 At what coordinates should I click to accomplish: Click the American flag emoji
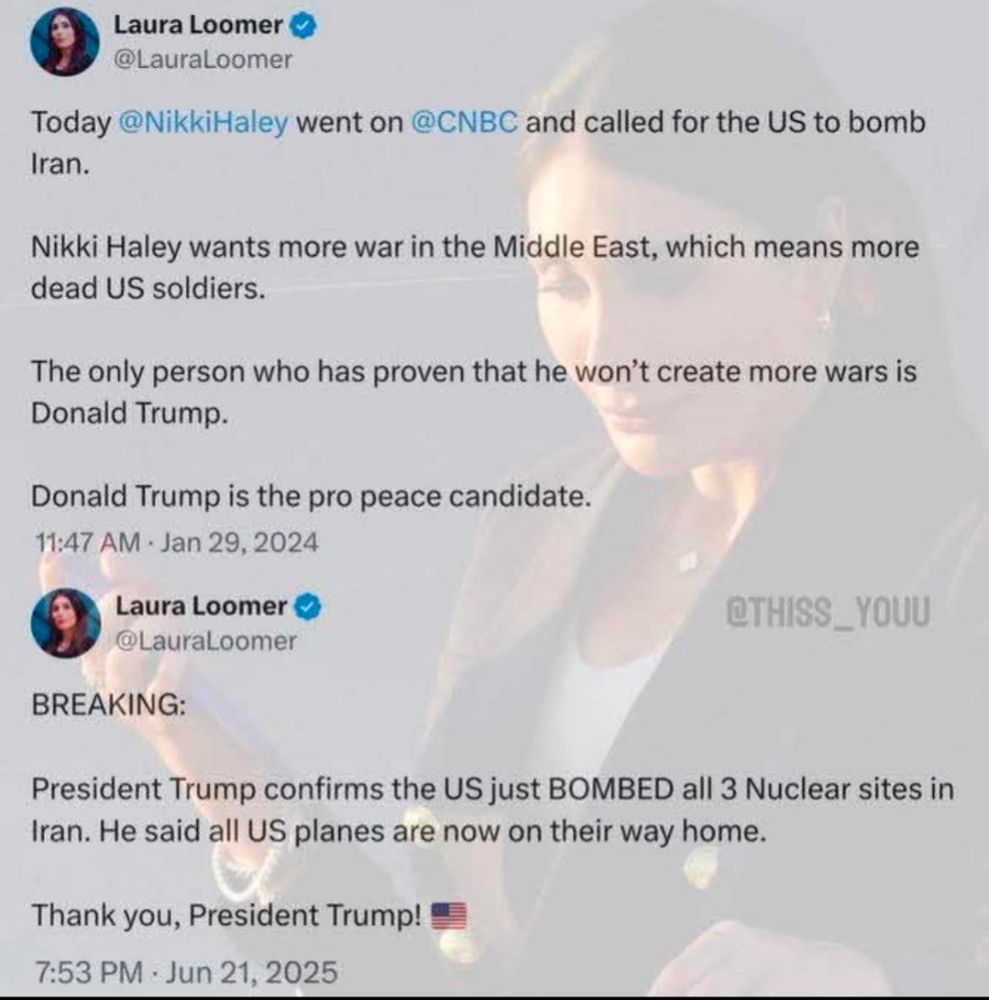coord(450,916)
